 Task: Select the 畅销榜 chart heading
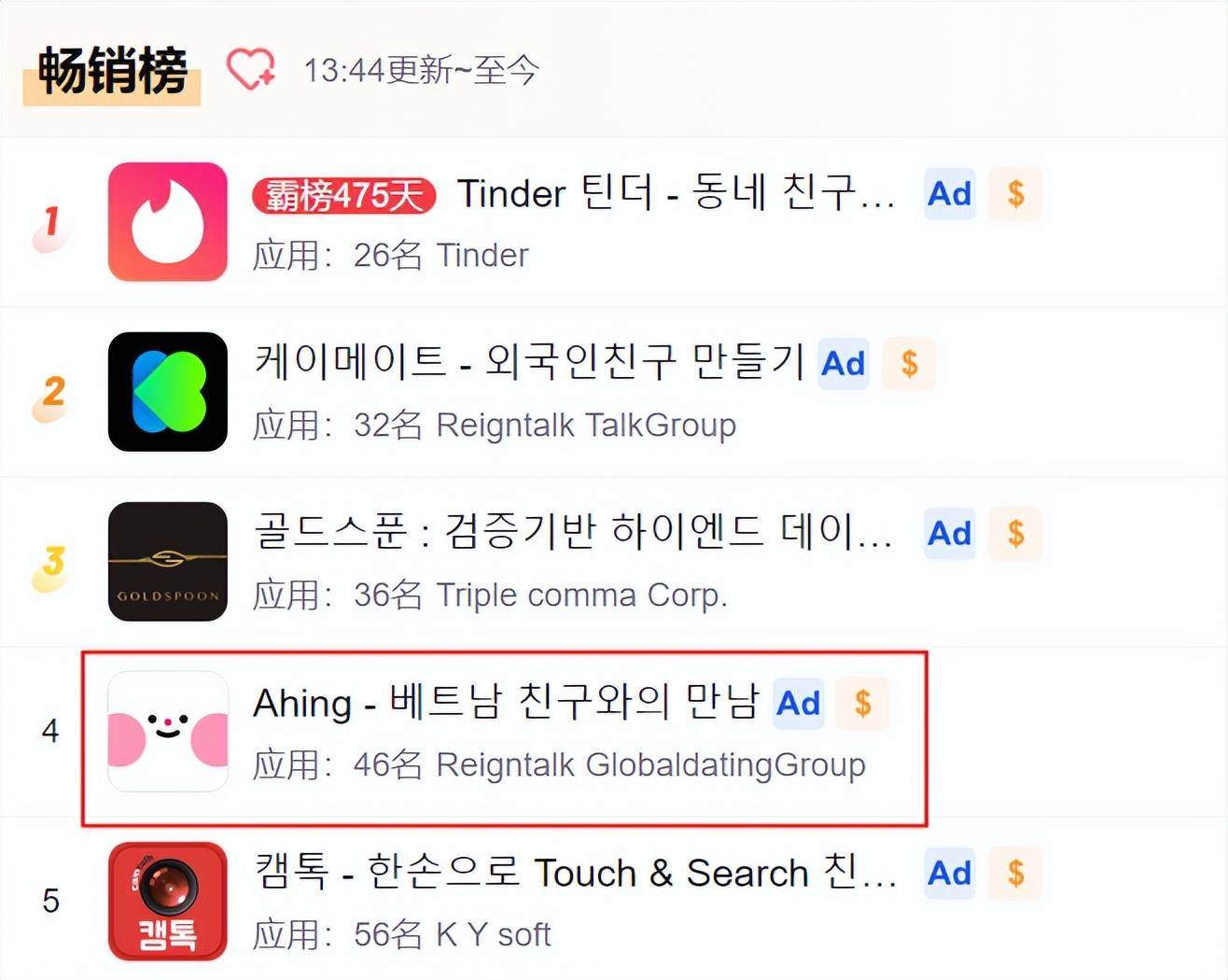pos(112,71)
